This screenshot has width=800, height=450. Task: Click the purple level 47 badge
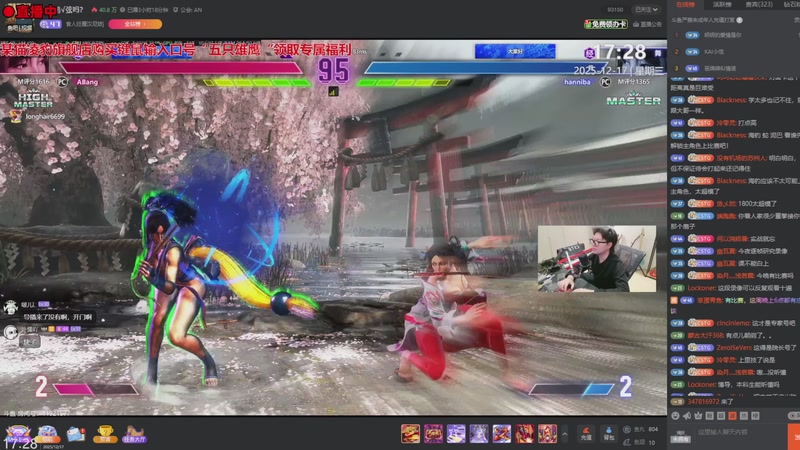pyautogui.click(x=51, y=24)
